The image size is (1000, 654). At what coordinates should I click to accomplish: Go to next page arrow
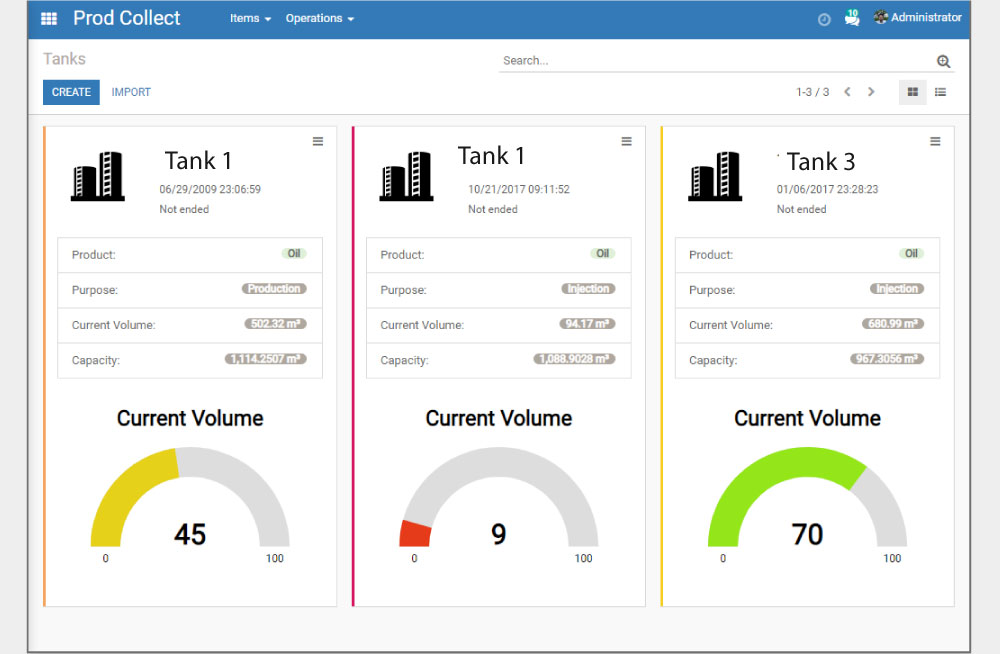[x=871, y=92]
